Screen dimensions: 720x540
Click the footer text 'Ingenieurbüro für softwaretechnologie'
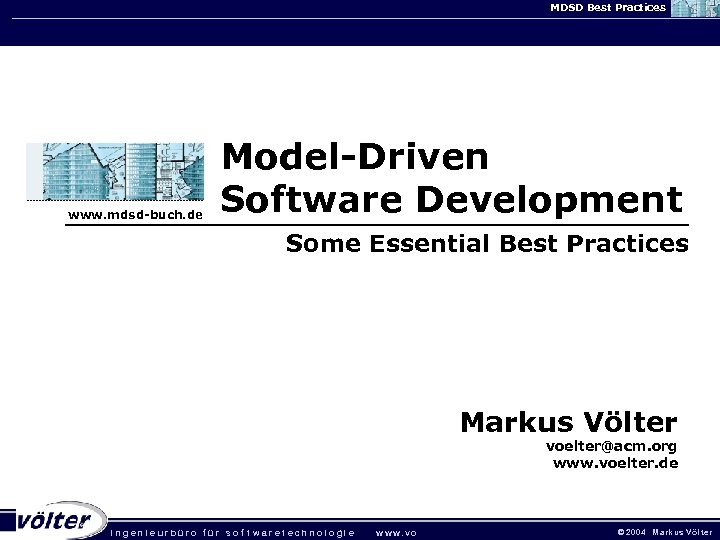click(232, 533)
